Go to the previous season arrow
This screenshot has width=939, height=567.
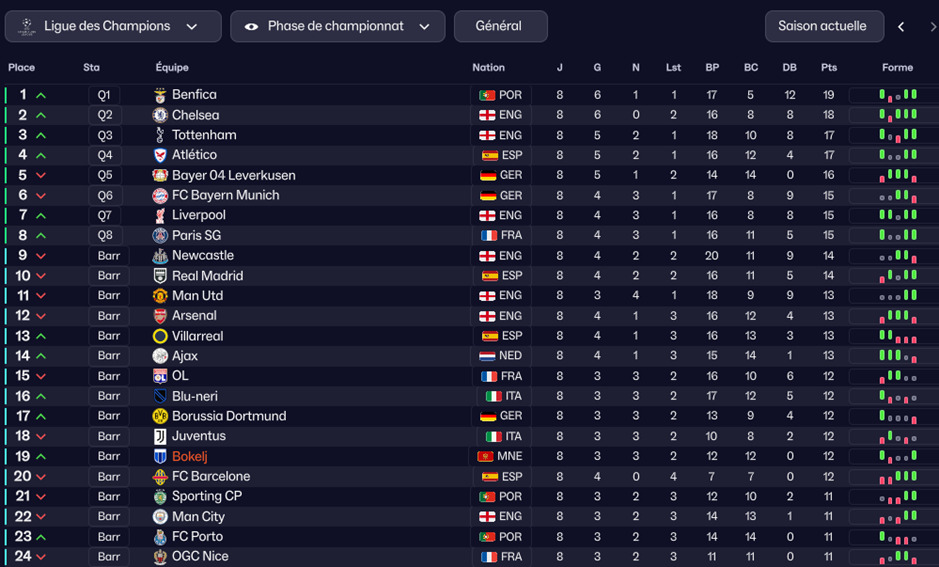(x=901, y=27)
